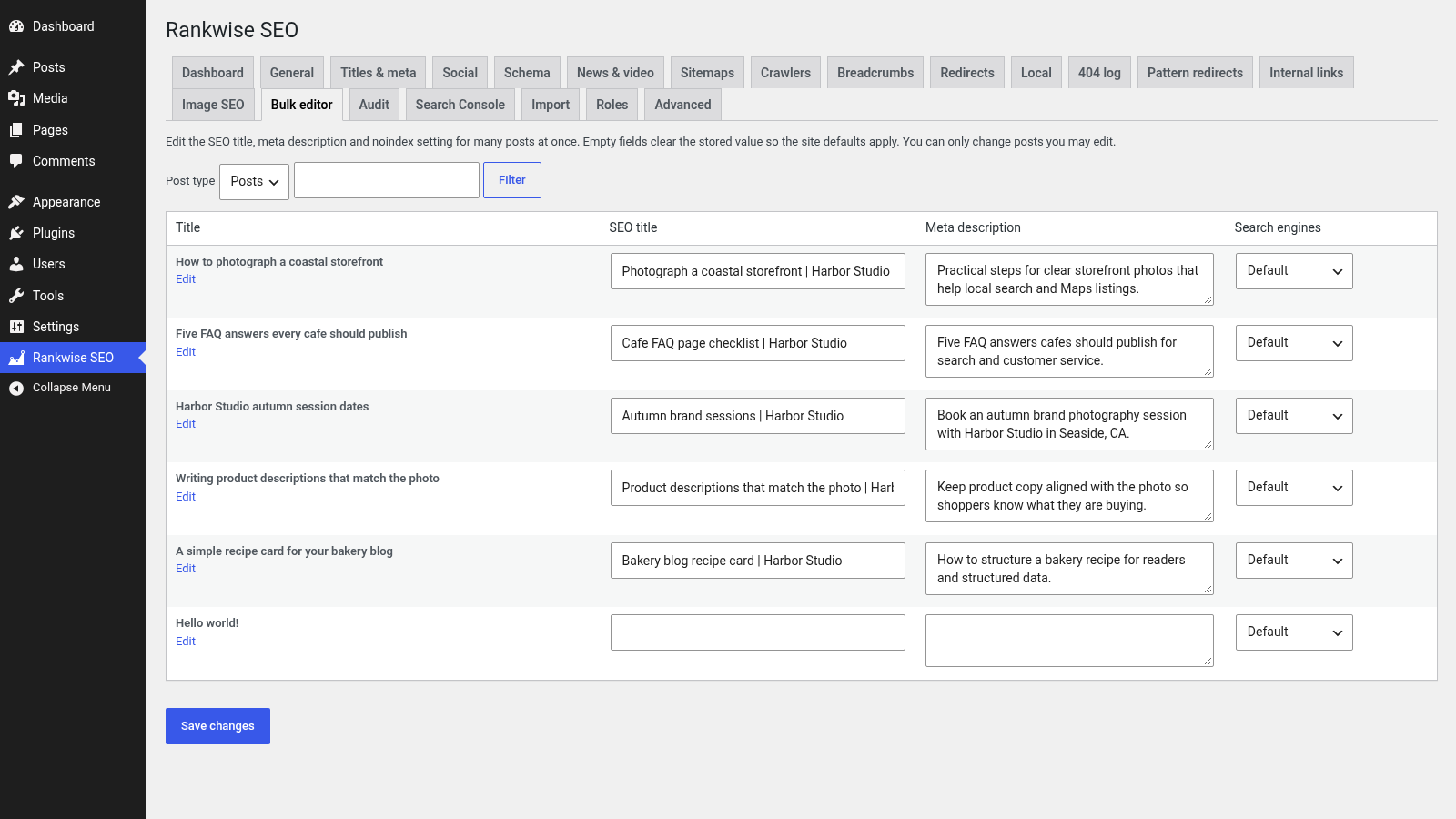Open Search engines dropdown for coastal storefront post

(1294, 271)
